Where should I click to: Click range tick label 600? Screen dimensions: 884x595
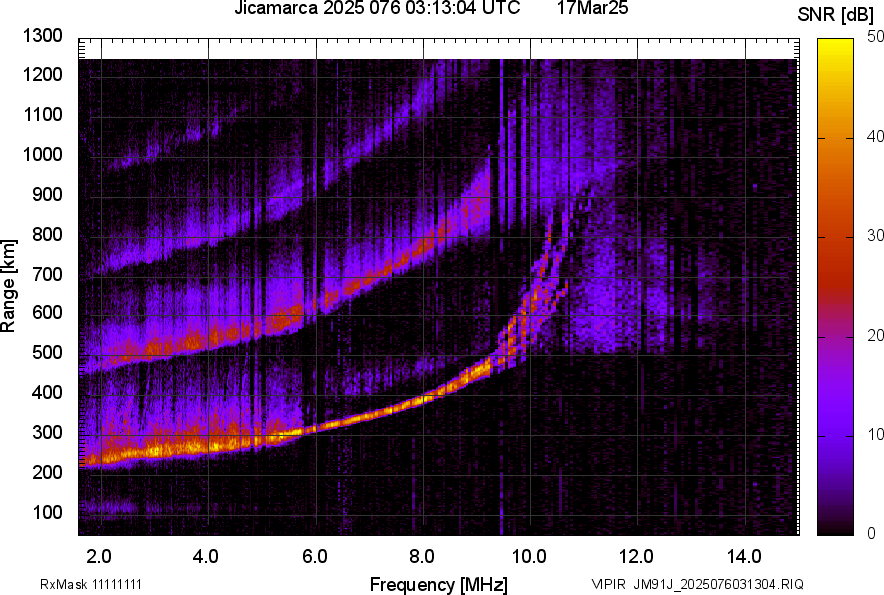(x=47, y=312)
